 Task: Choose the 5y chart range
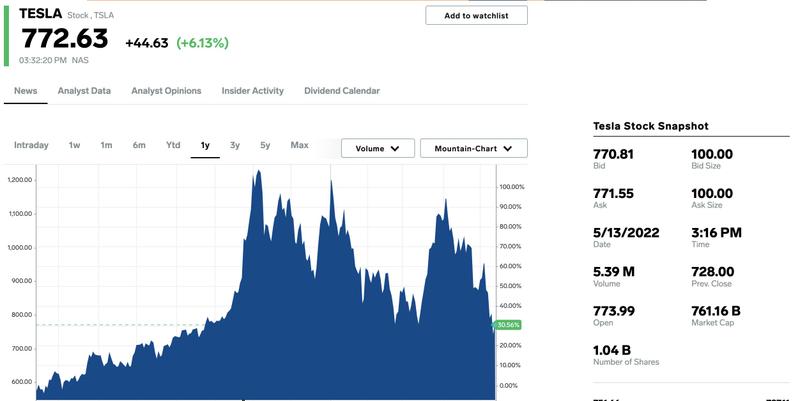(x=265, y=145)
